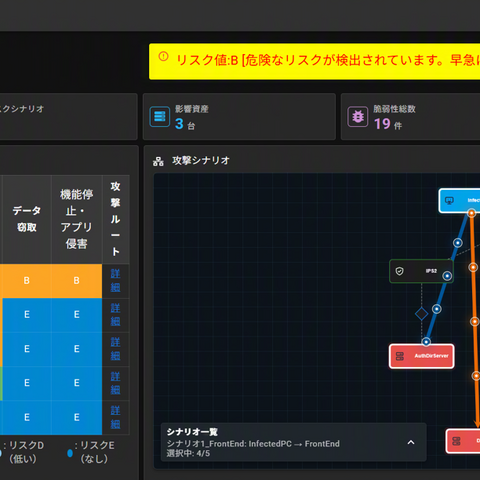The image size is (480, 480).
Task: Select the orange route point level with IPS2
Action: point(473,267)
